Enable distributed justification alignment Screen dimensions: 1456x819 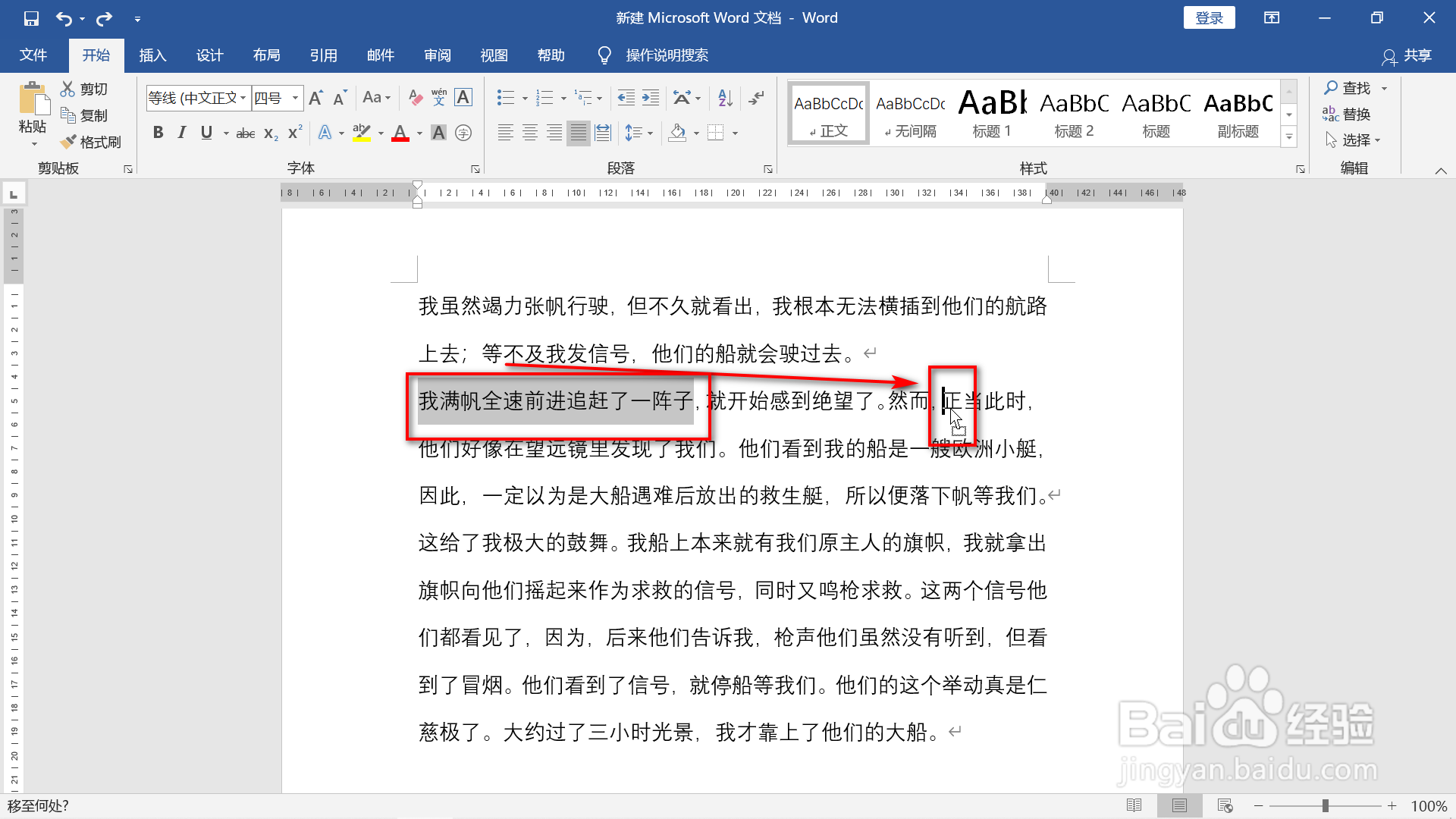coord(603,133)
